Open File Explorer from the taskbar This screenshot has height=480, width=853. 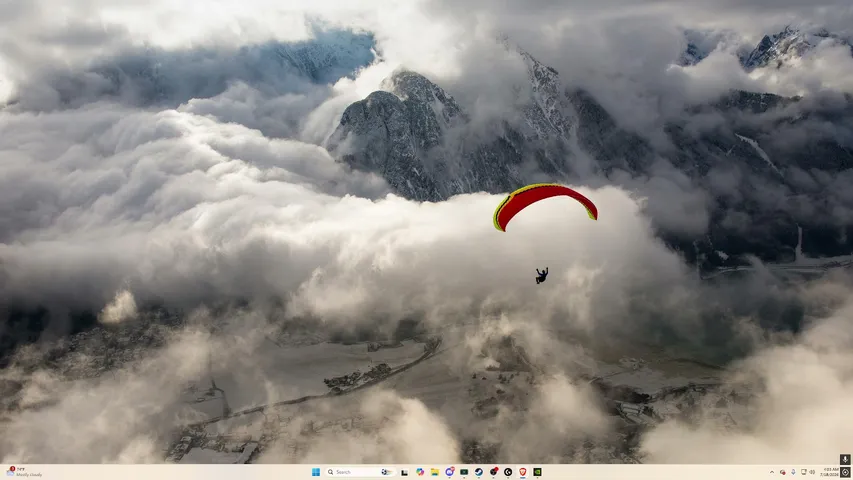tap(435, 472)
